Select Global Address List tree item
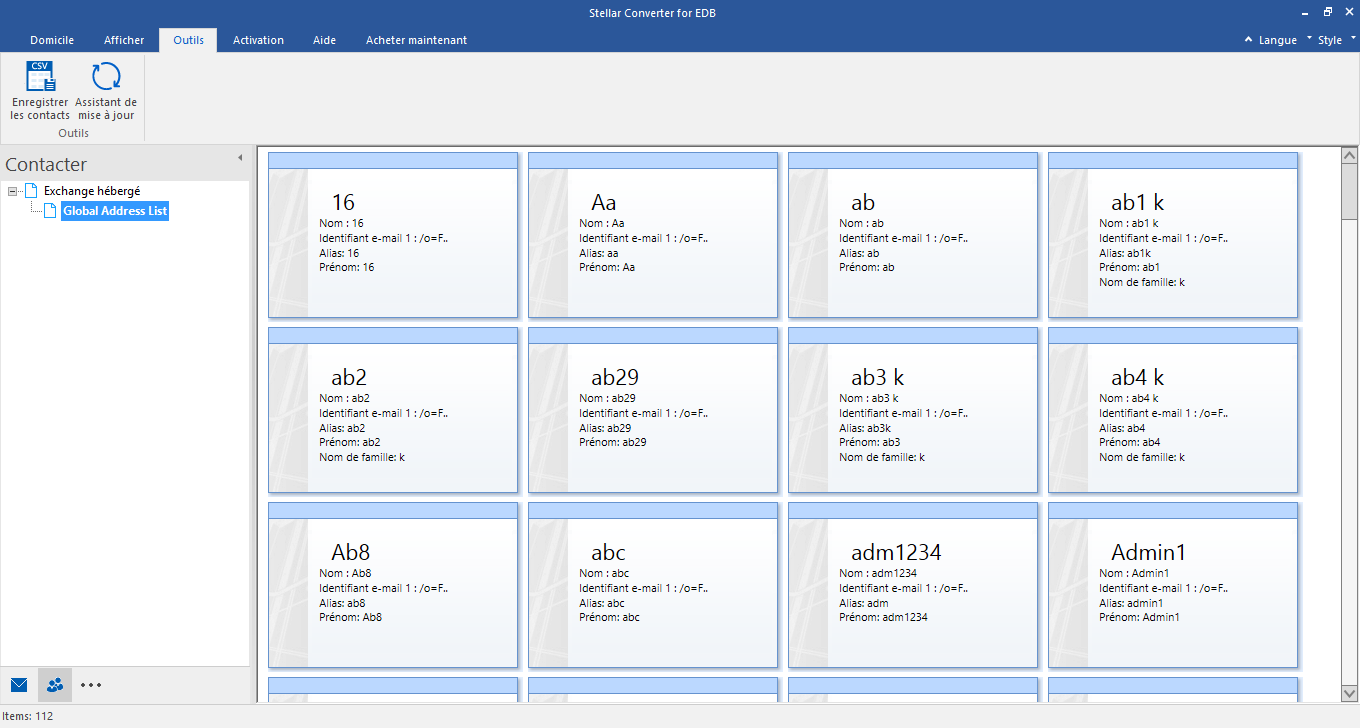This screenshot has width=1360, height=728. (115, 211)
